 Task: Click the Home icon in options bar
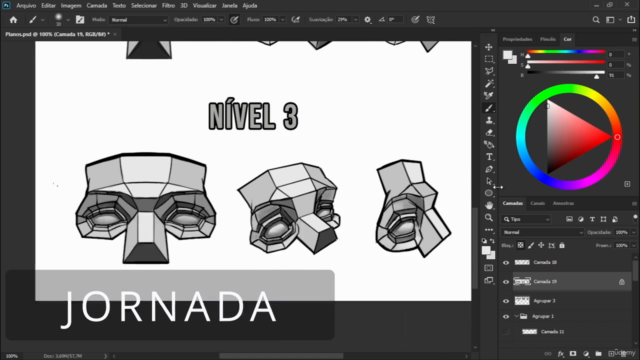pos(13,20)
